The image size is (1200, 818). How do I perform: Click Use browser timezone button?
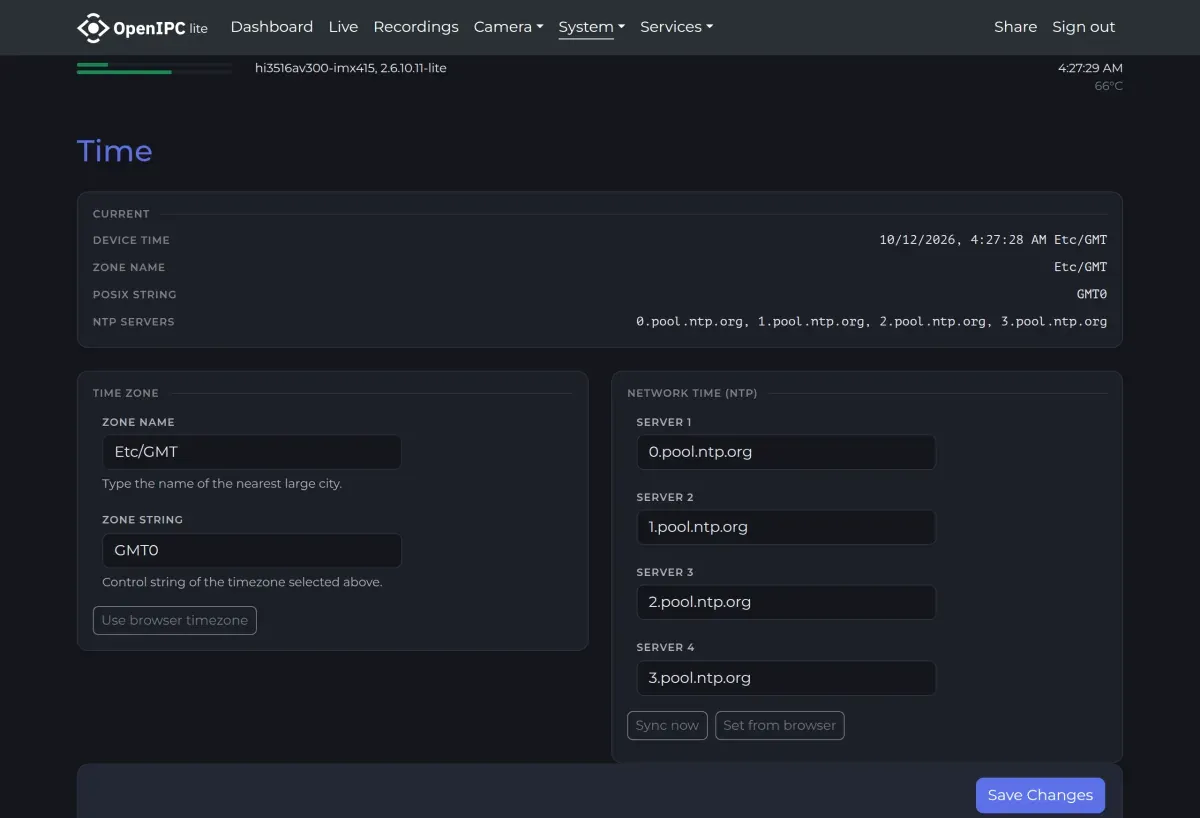click(x=175, y=620)
